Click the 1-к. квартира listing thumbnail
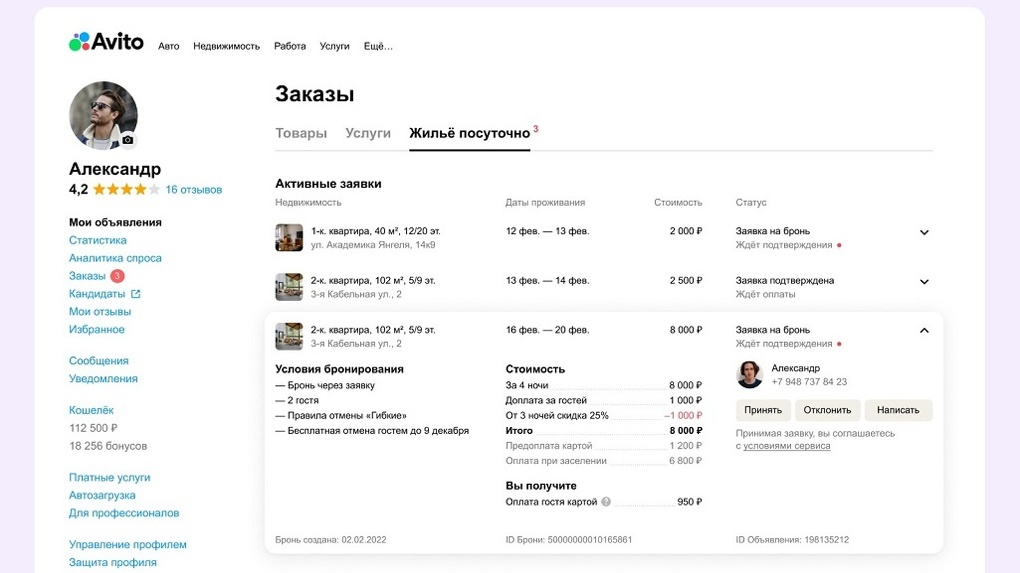Image resolution: width=1020 pixels, height=573 pixels. click(x=289, y=238)
